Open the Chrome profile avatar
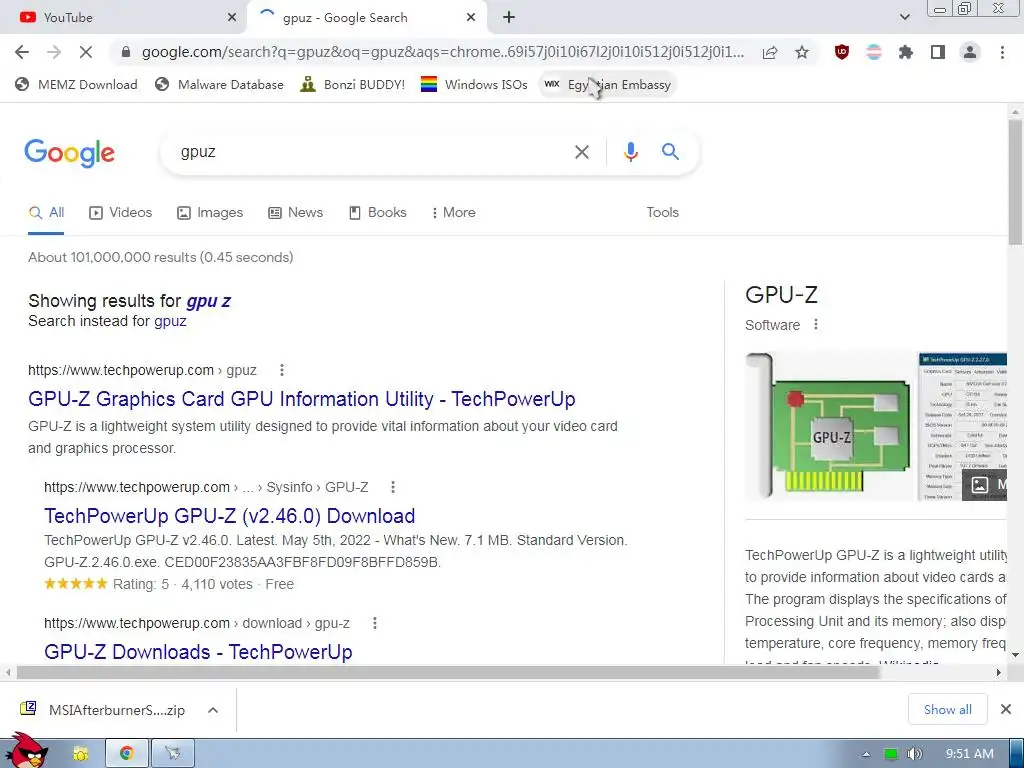Image resolution: width=1024 pixels, height=768 pixels. tap(970, 52)
